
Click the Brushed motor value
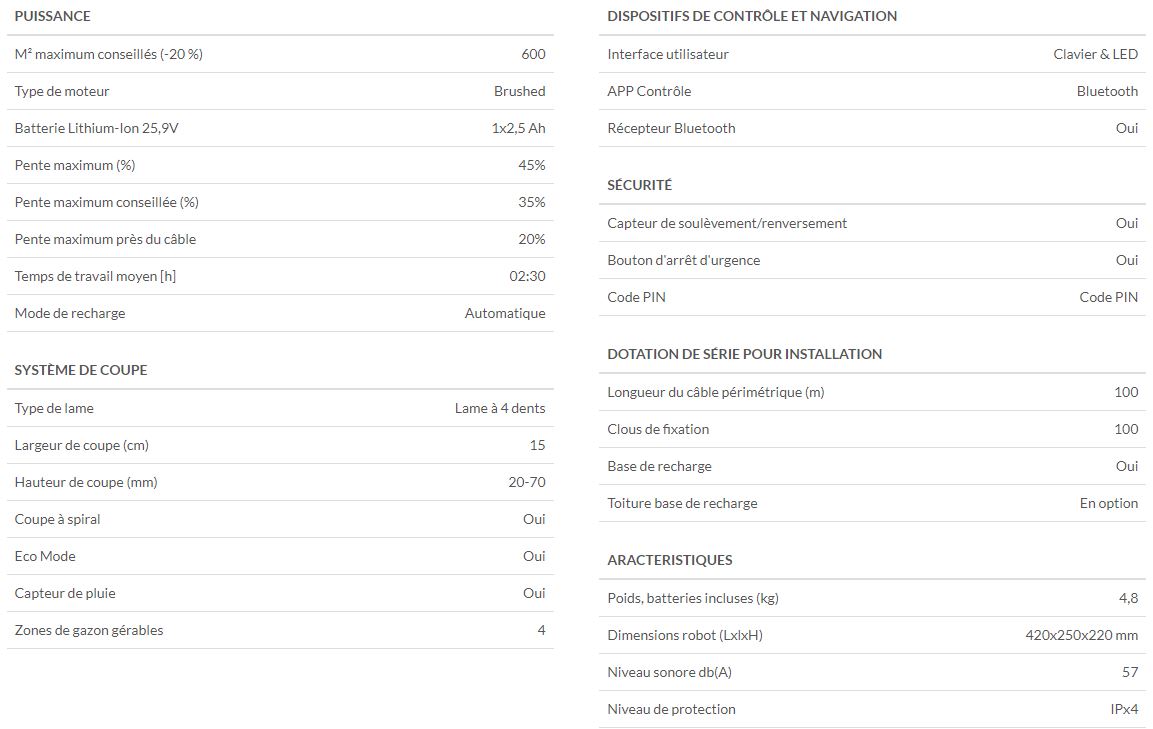pyautogui.click(x=519, y=91)
